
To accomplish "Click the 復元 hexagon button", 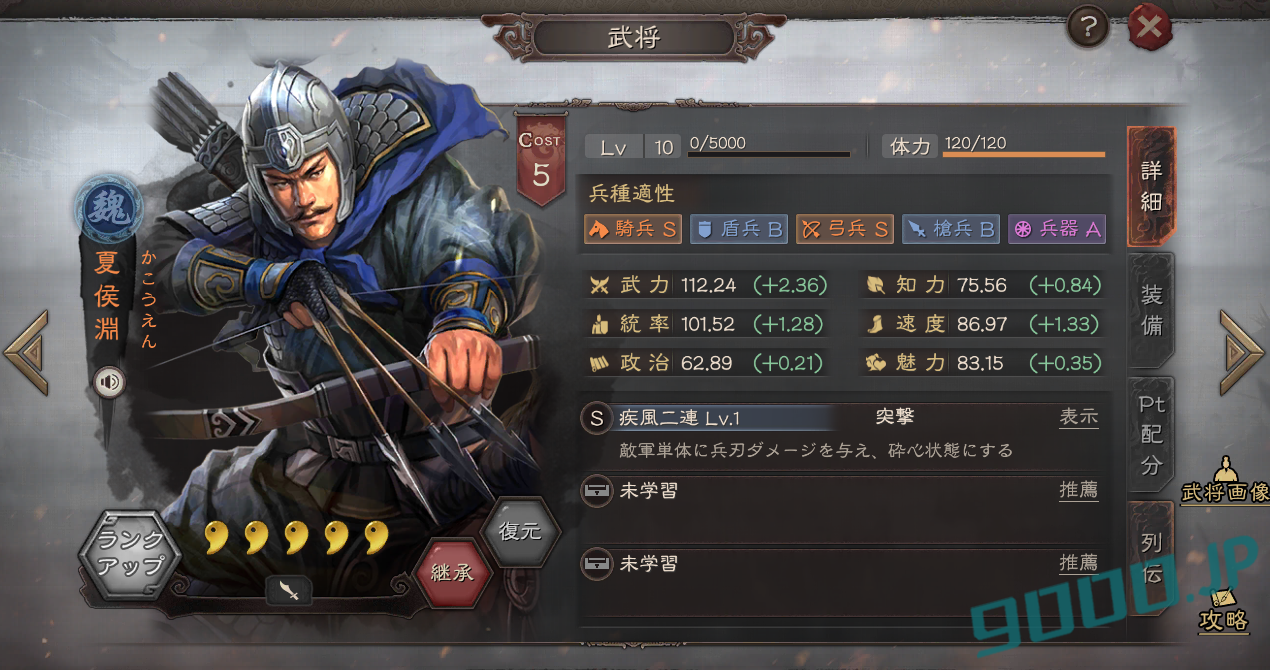I will click(x=520, y=531).
